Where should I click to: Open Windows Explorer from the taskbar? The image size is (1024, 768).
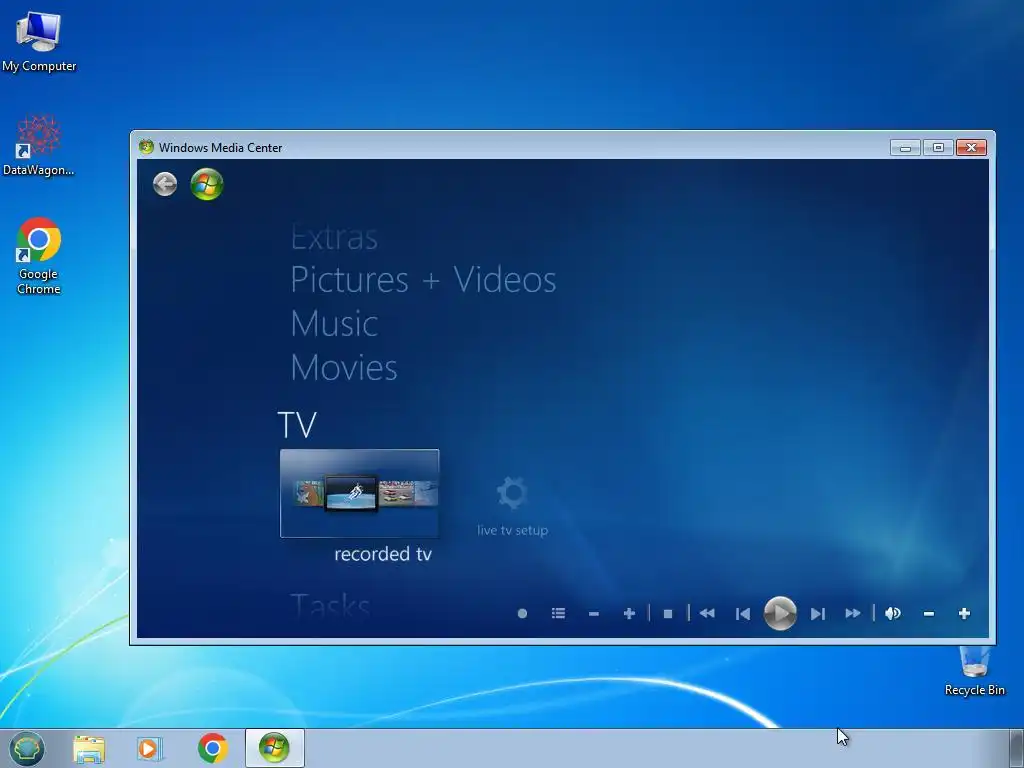click(89, 748)
